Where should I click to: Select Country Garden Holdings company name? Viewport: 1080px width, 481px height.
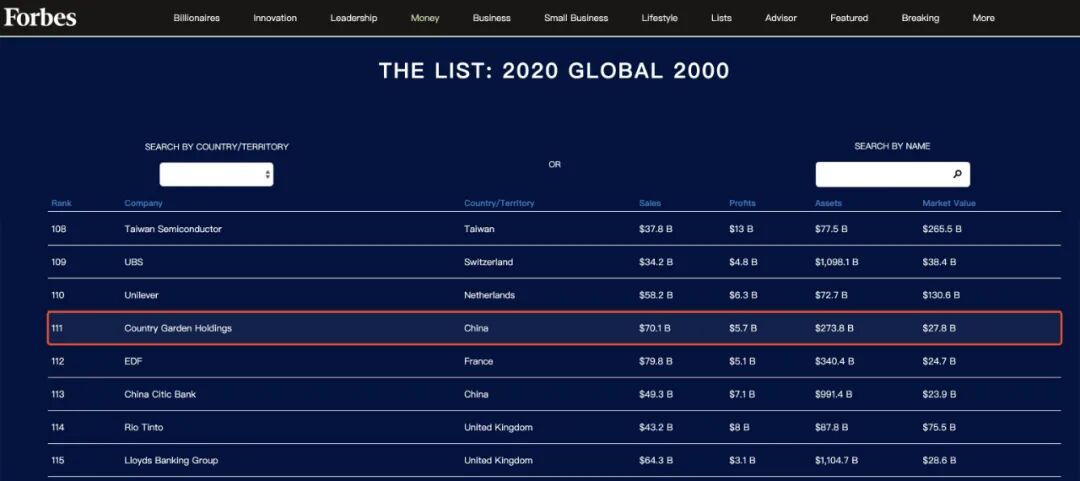[178, 328]
